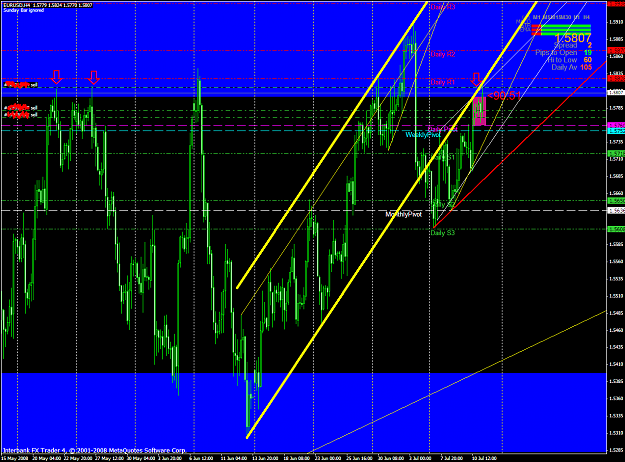The width and height of the screenshot is (625, 462).
Task: Click the Daily R1 pivot label
Action: [x=442, y=82]
